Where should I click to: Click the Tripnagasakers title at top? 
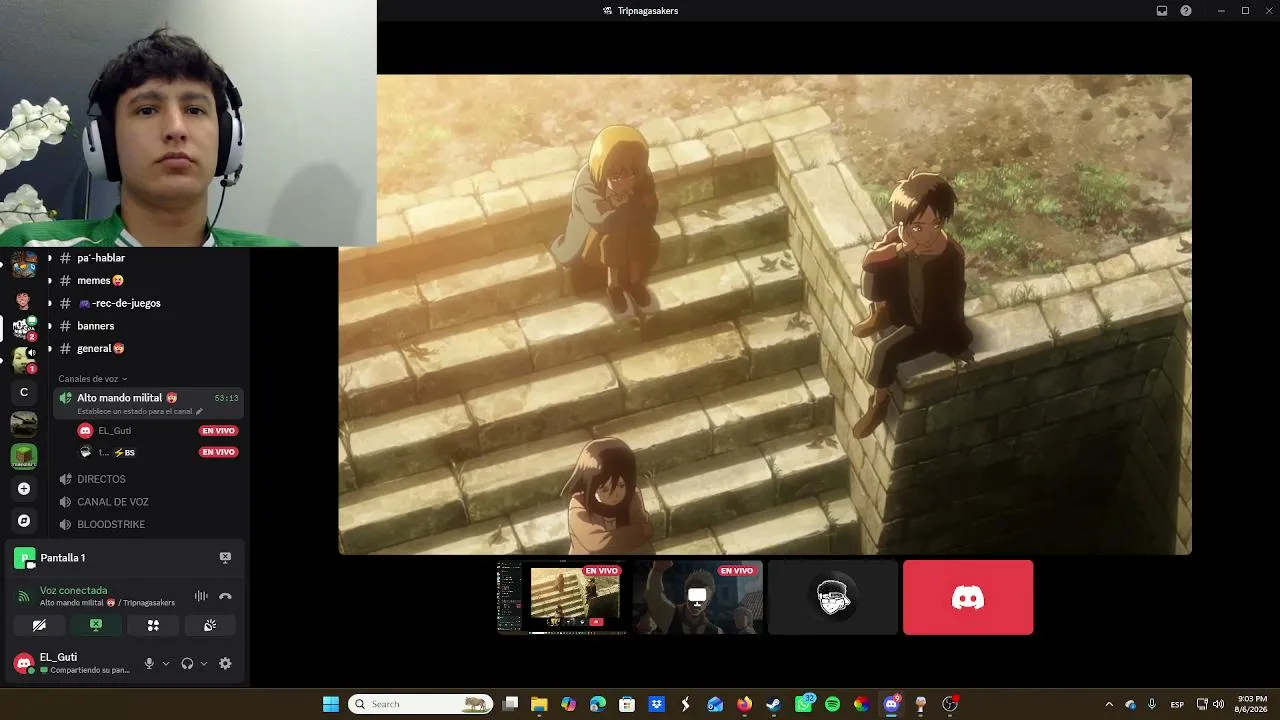point(647,11)
